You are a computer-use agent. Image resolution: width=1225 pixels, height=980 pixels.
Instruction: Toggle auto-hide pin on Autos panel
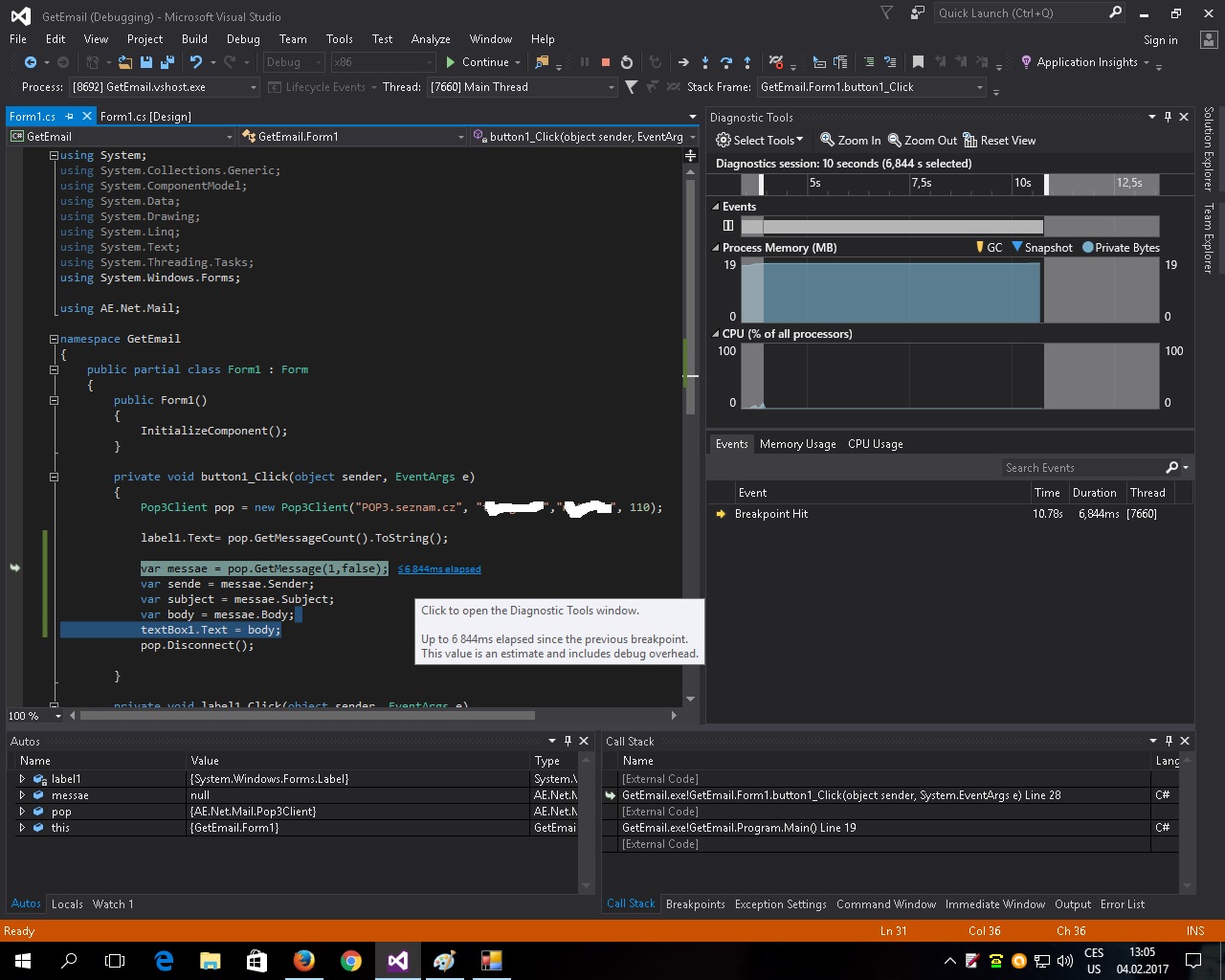568,741
